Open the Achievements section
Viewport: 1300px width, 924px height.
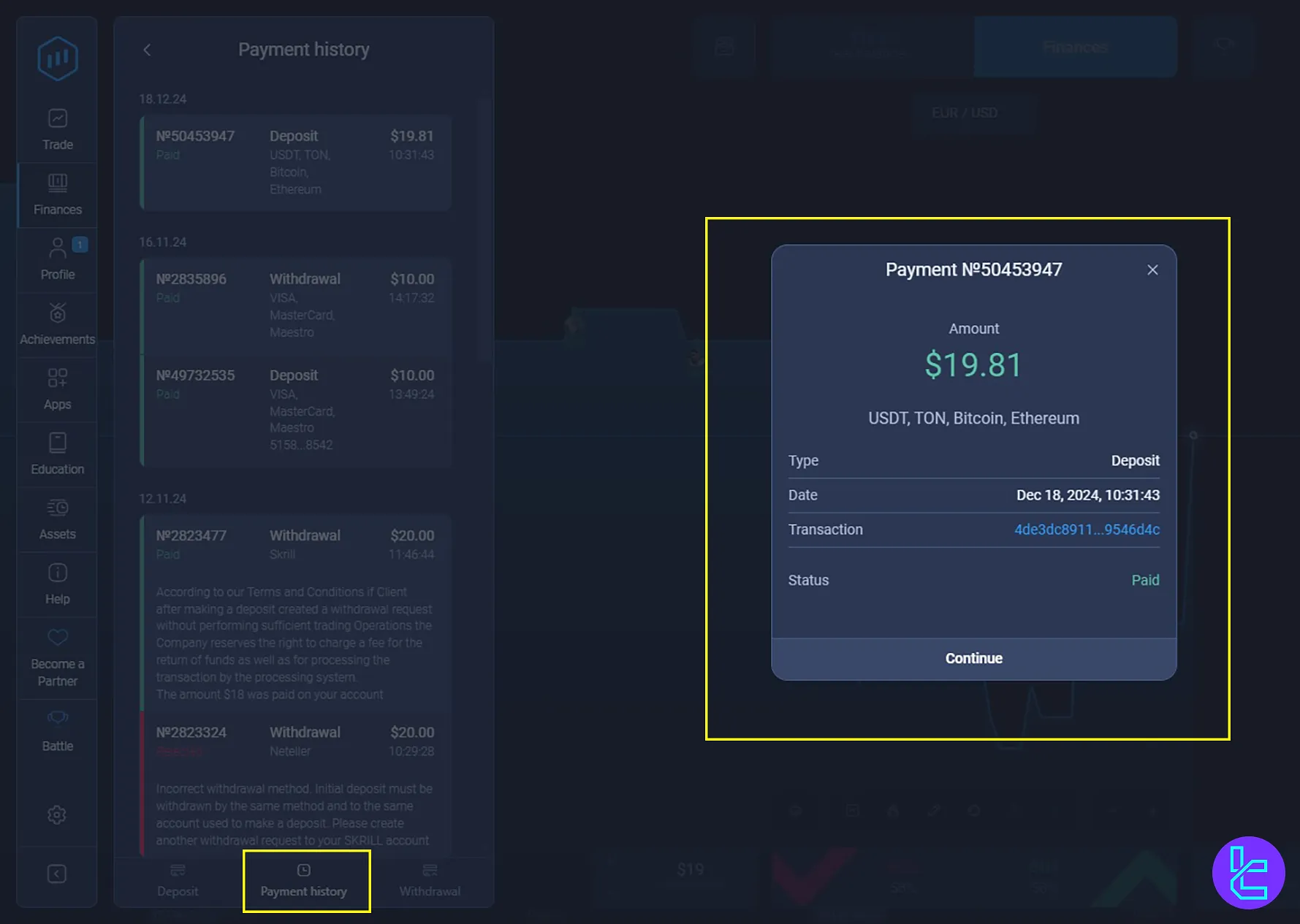click(58, 325)
